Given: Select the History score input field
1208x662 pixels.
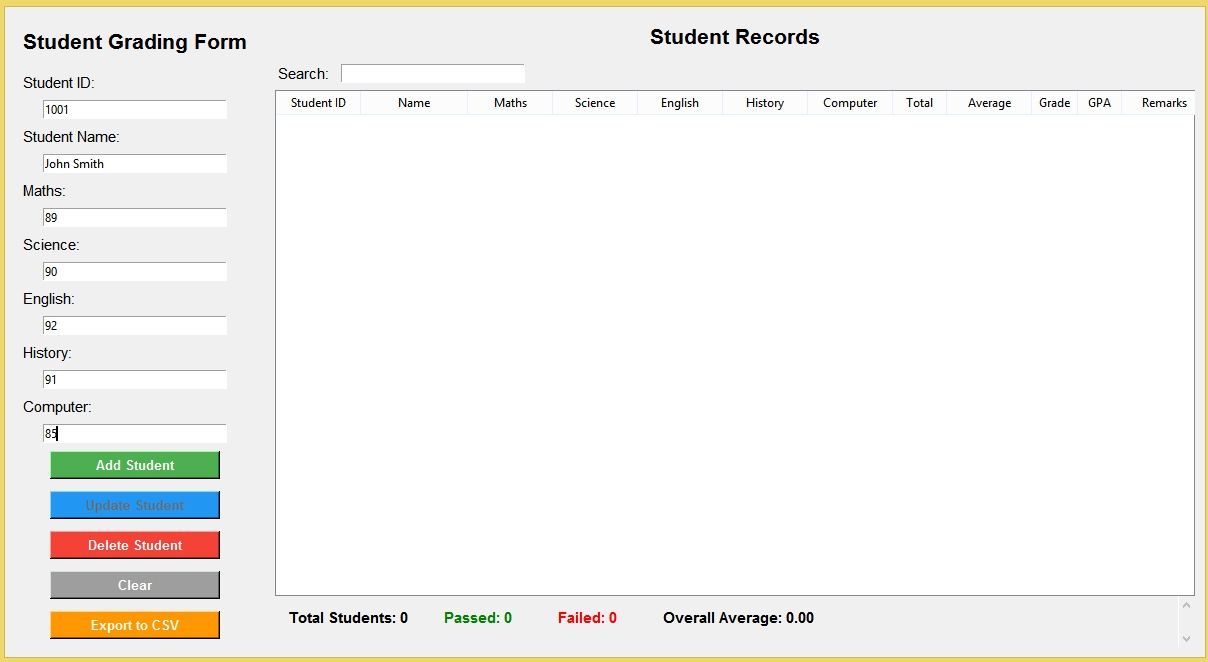Looking at the screenshot, I should click(135, 380).
